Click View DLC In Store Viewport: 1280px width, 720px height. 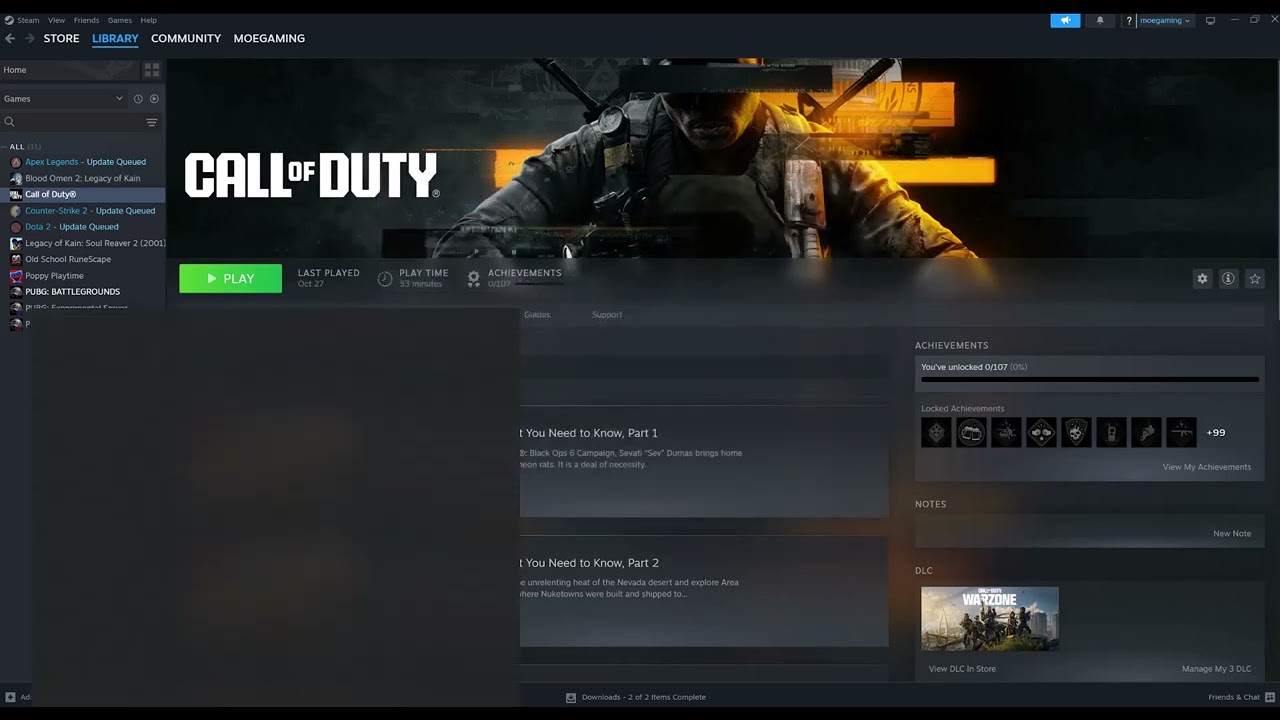962,669
